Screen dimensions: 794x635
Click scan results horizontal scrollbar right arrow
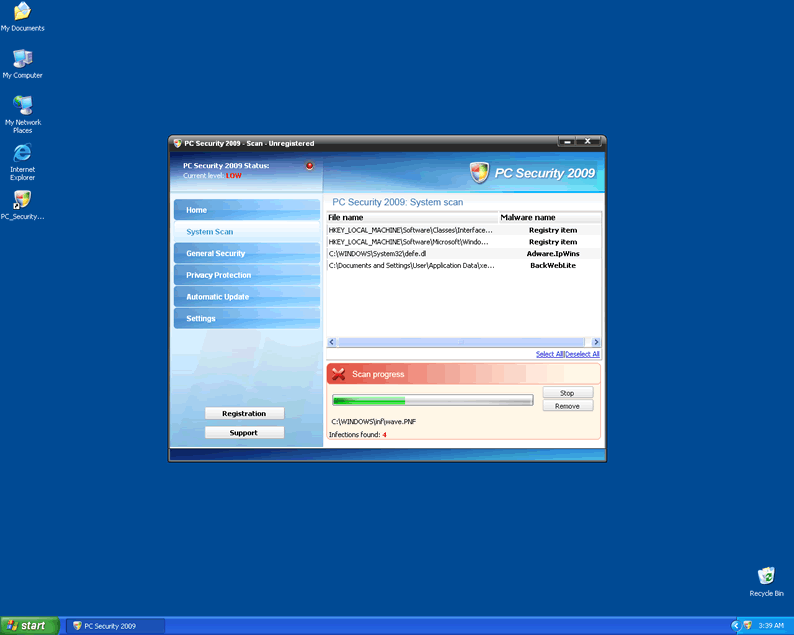click(x=596, y=342)
